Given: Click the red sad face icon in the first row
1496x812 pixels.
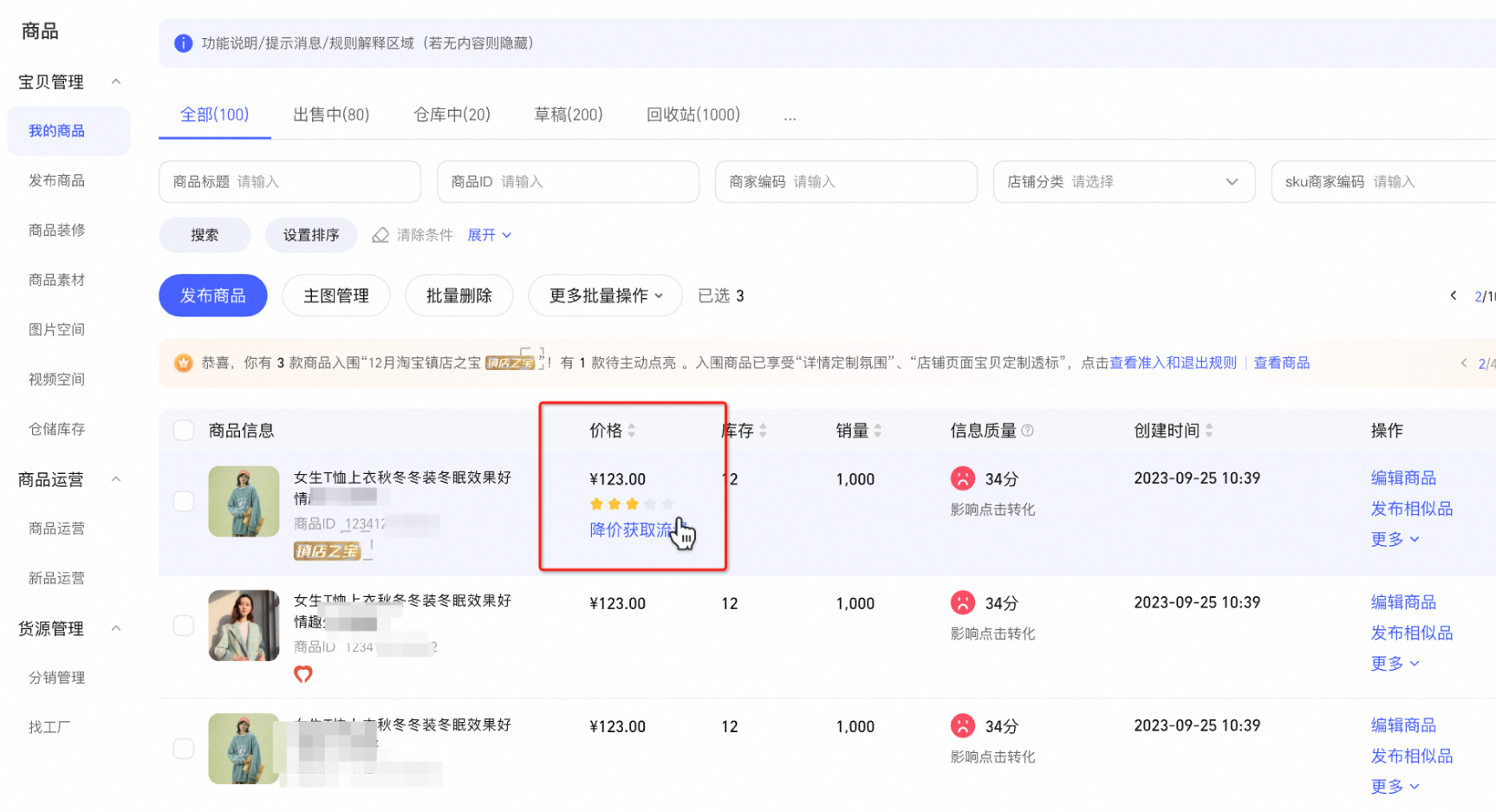Looking at the screenshot, I should [963, 478].
